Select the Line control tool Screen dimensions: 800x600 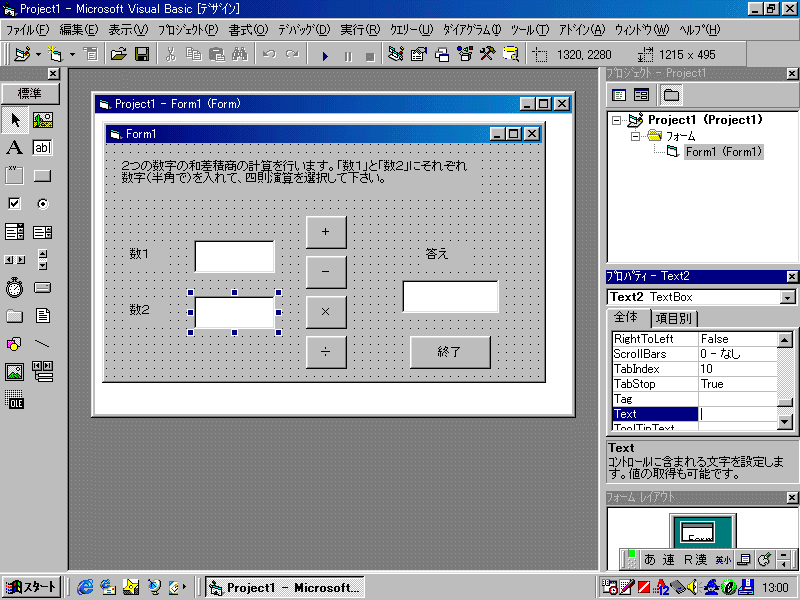pos(43,344)
